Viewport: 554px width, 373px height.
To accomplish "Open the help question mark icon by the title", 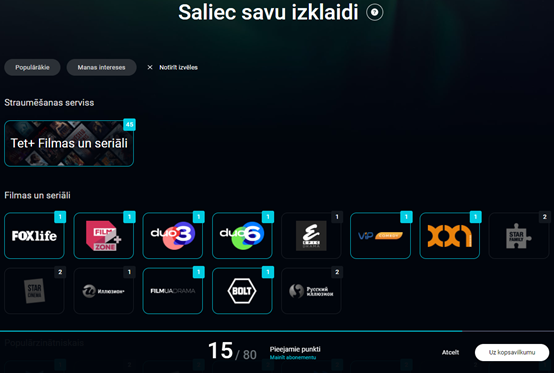I will [x=375, y=13].
